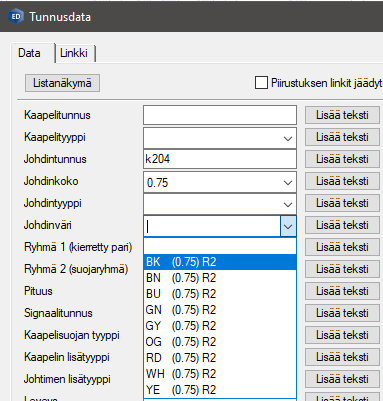Image resolution: width=383 pixels, height=401 pixels.
Task: Click Lisää teksti for Johdintyyppi
Action: 342,203
